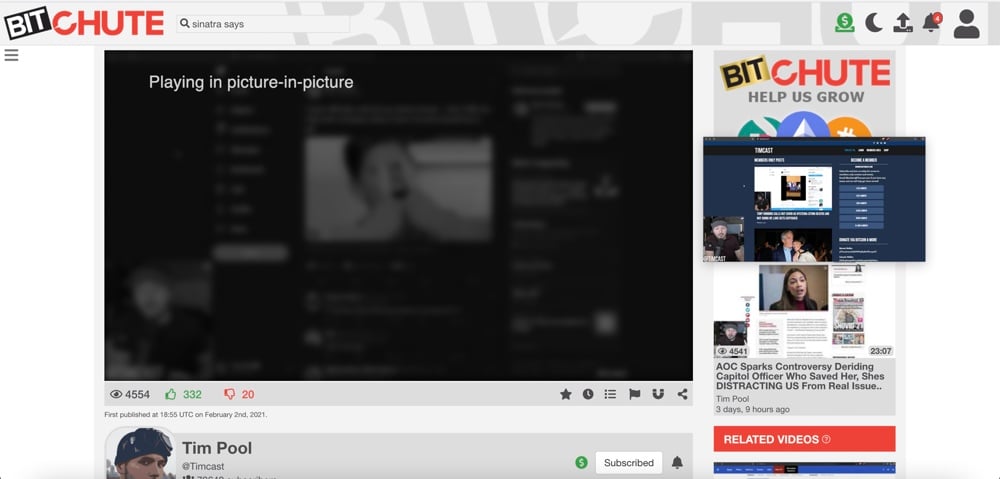The height and width of the screenshot is (479, 1000).
Task: Click the view count eye icon
Action: 116,394
